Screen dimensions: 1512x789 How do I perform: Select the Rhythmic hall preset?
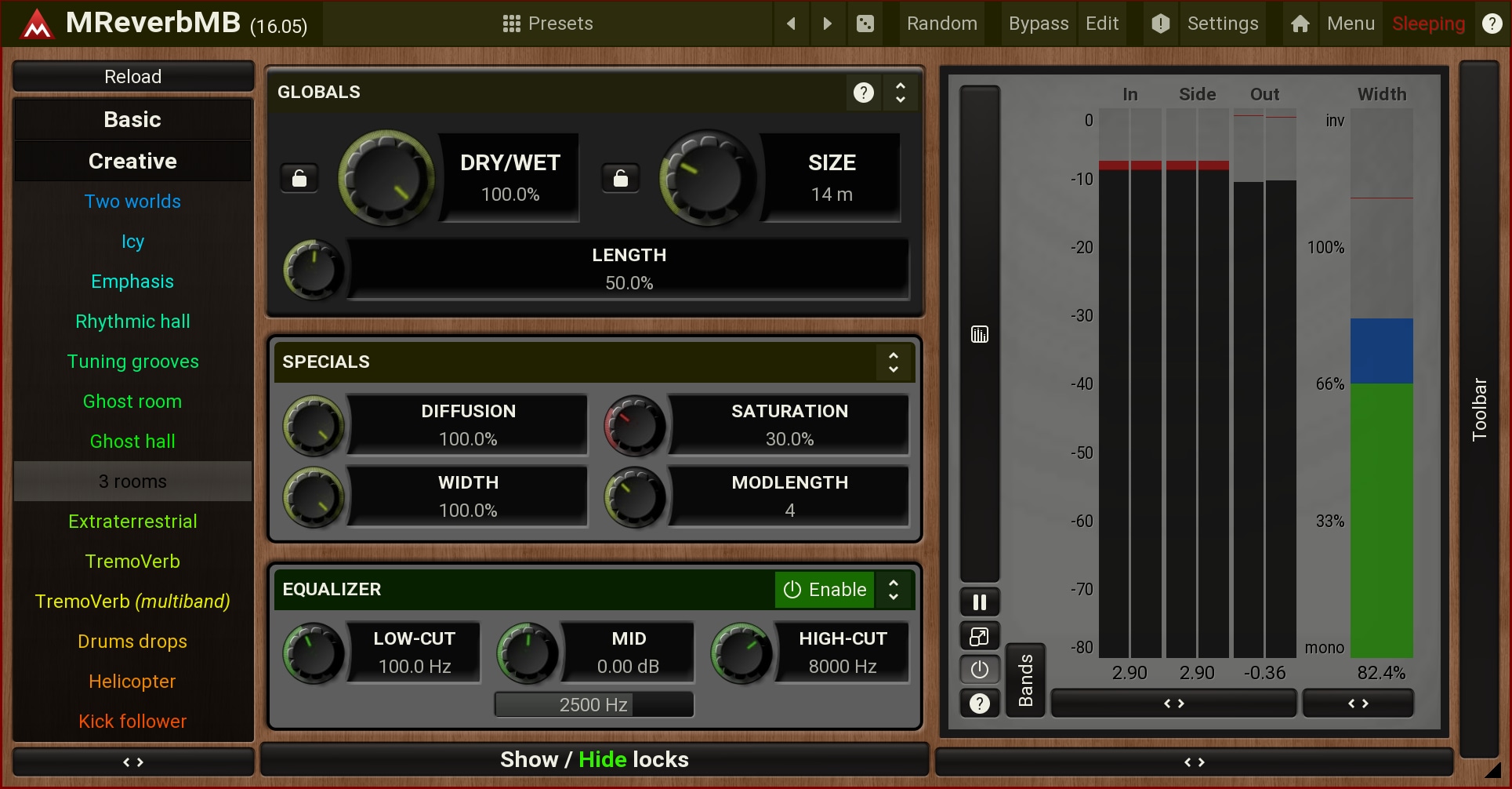click(133, 322)
